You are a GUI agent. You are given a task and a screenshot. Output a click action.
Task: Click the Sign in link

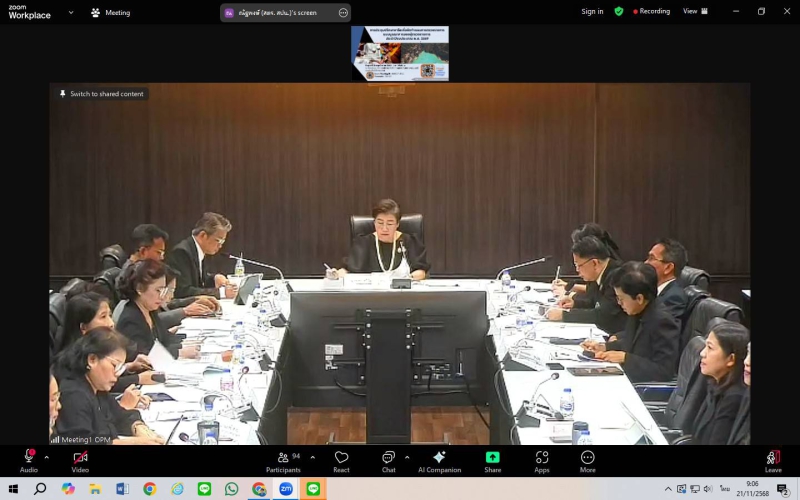[592, 12]
